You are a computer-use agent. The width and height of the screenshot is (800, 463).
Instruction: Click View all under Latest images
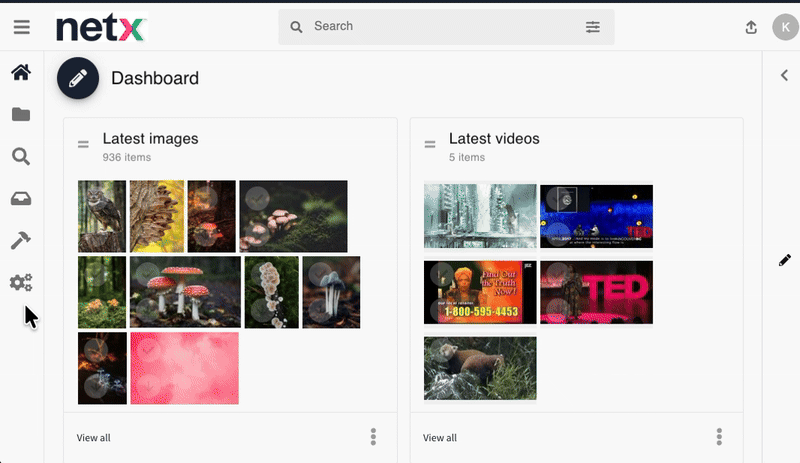(x=94, y=438)
